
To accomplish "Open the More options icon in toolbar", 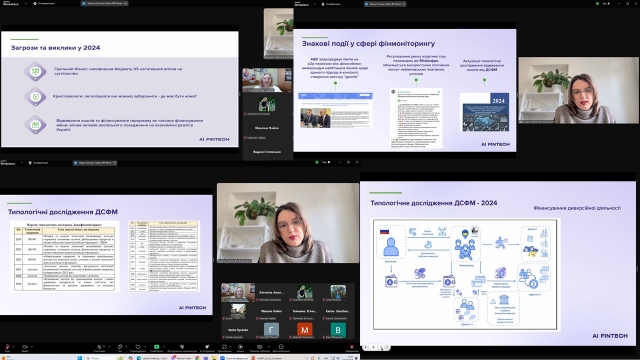I will 281,347.
